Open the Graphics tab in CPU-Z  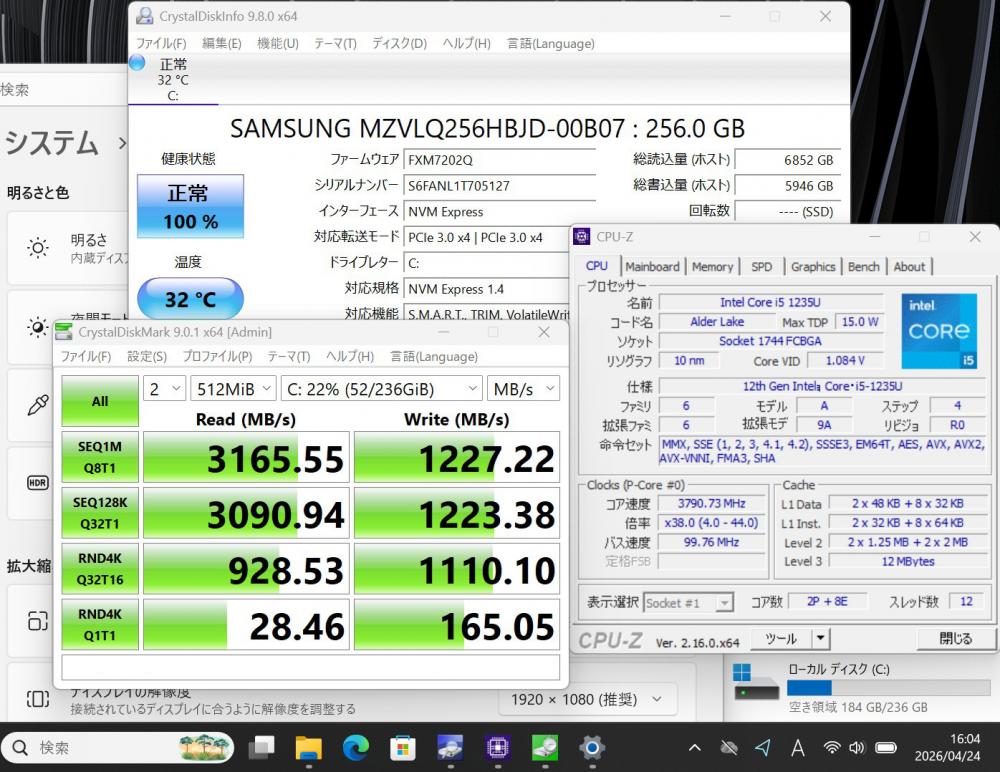pyautogui.click(x=812, y=267)
